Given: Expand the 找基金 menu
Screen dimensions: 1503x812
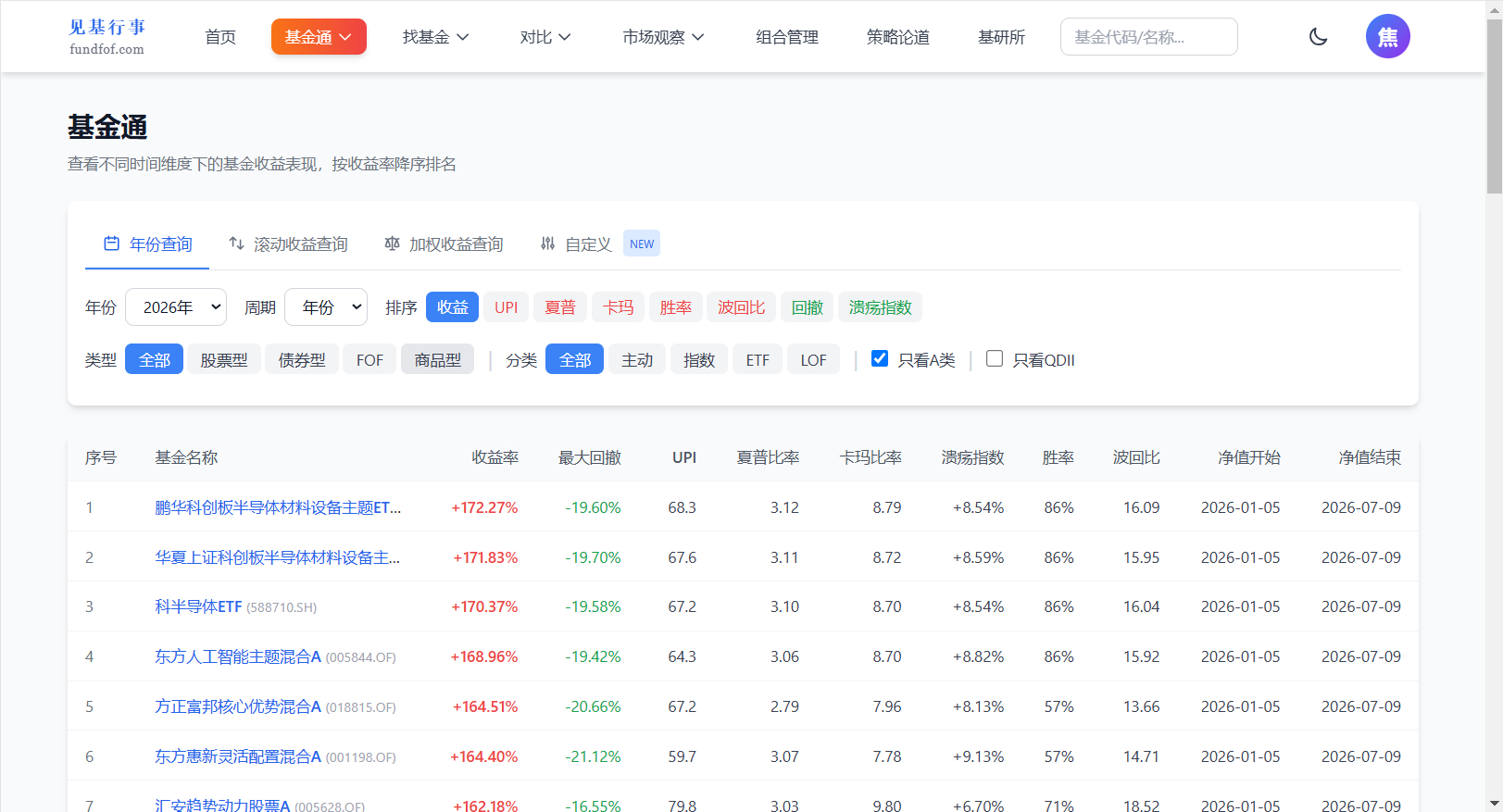Looking at the screenshot, I should pos(435,37).
